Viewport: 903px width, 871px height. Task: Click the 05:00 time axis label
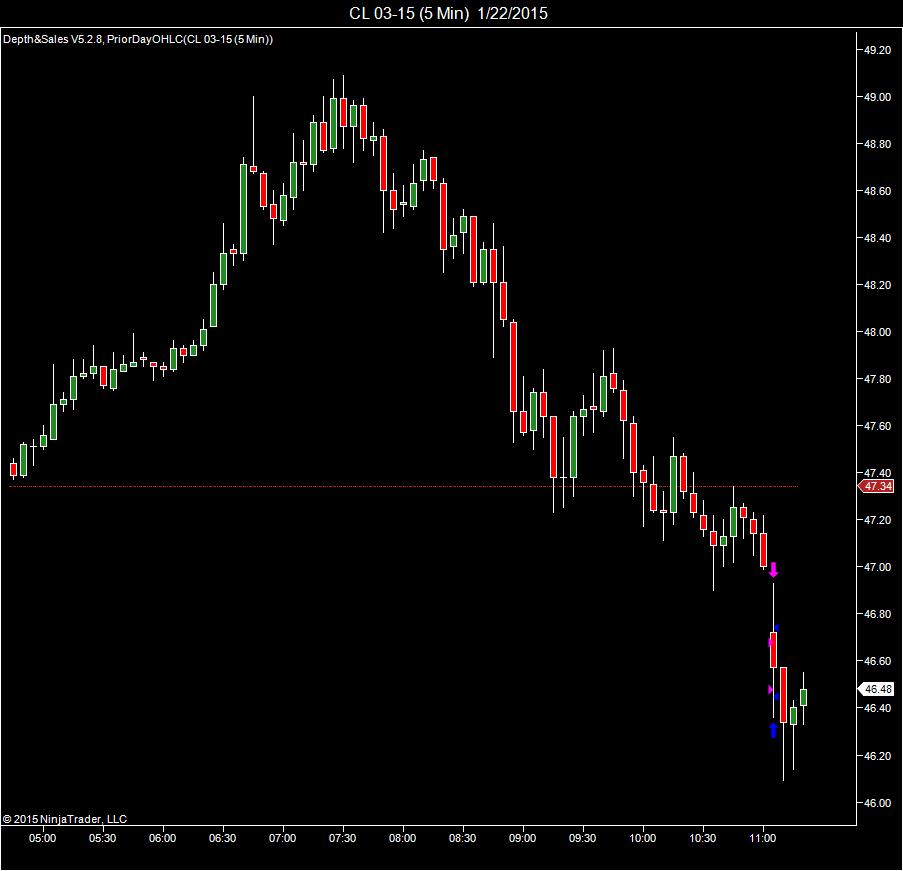pyautogui.click(x=43, y=838)
